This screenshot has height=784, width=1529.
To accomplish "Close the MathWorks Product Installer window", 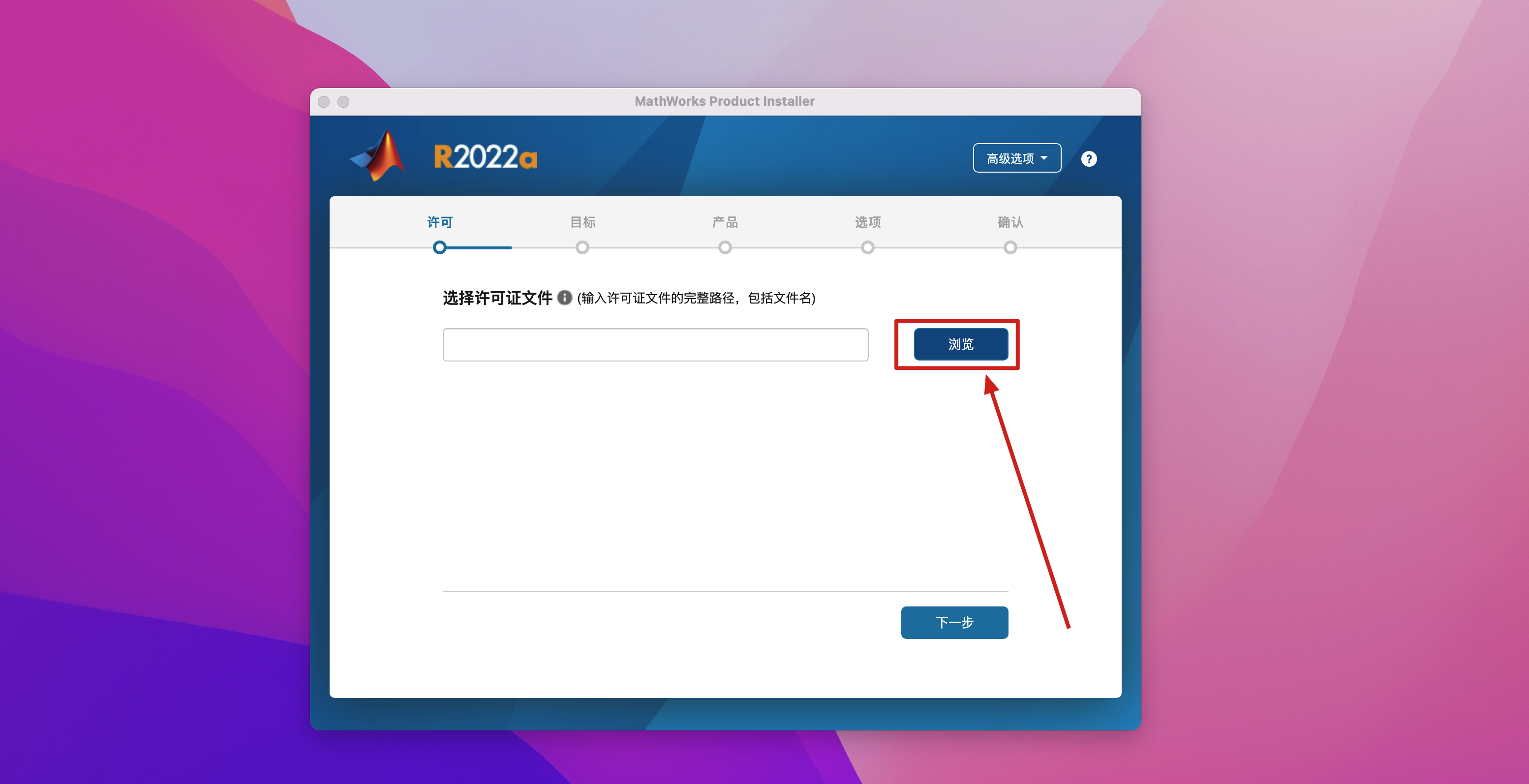I will [324, 101].
